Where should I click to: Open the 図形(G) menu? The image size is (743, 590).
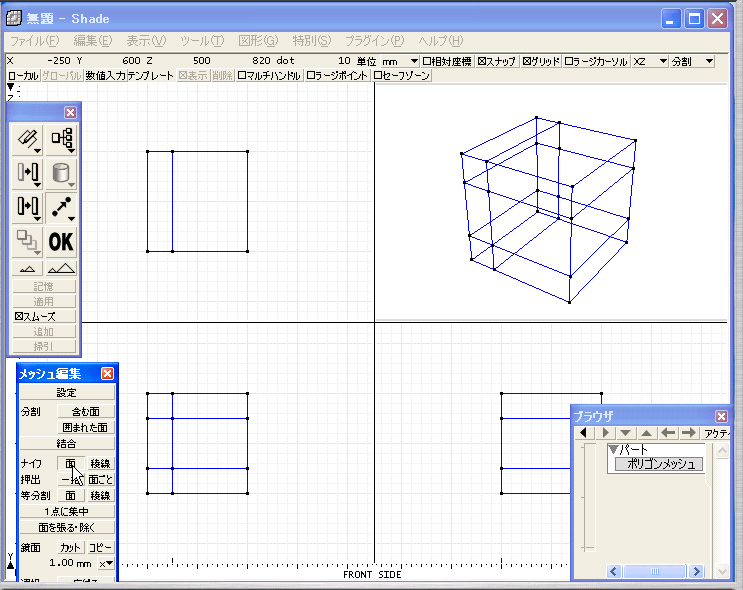(x=258, y=41)
